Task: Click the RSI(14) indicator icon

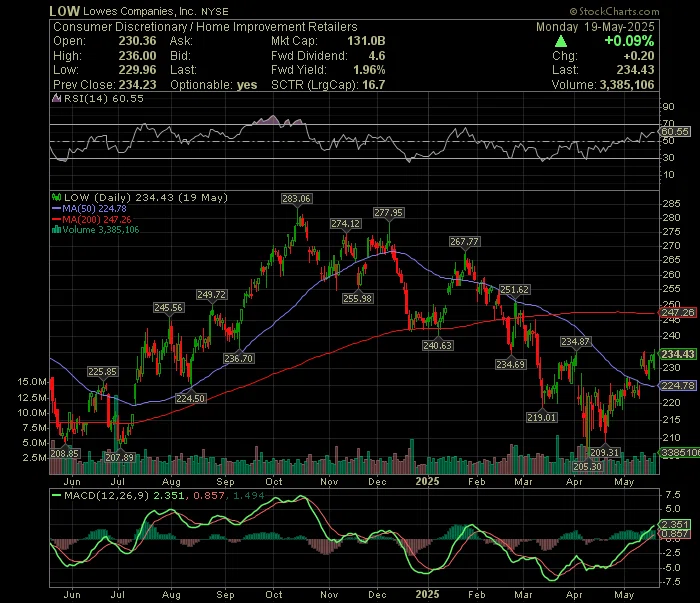Action: coord(56,98)
